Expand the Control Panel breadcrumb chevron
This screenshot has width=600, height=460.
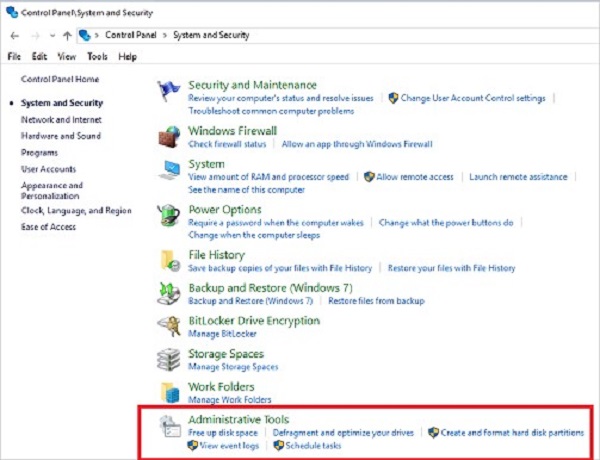point(98,36)
